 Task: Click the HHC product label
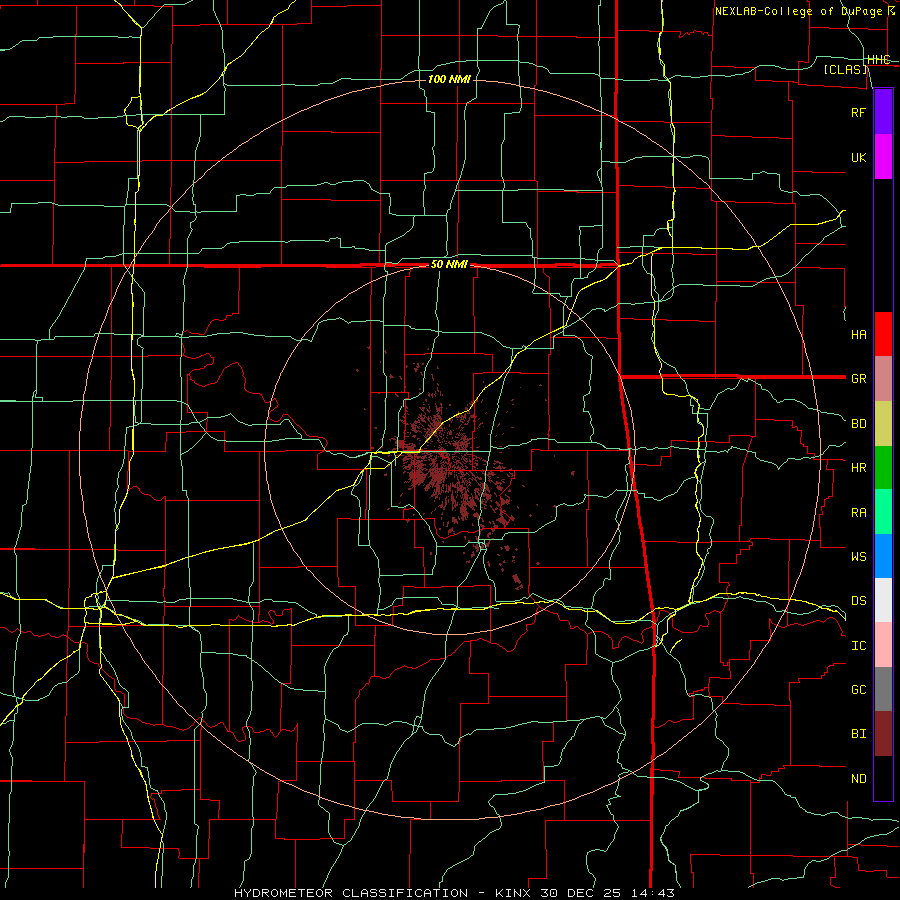click(x=879, y=60)
